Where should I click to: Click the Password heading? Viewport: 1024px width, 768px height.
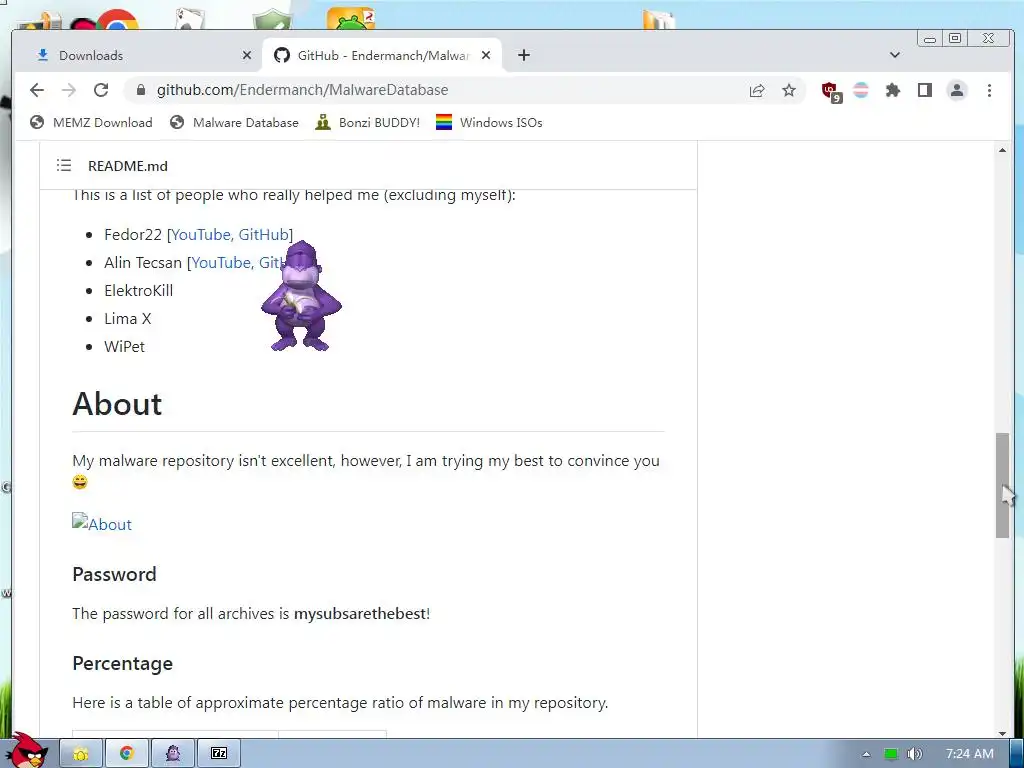(x=114, y=574)
